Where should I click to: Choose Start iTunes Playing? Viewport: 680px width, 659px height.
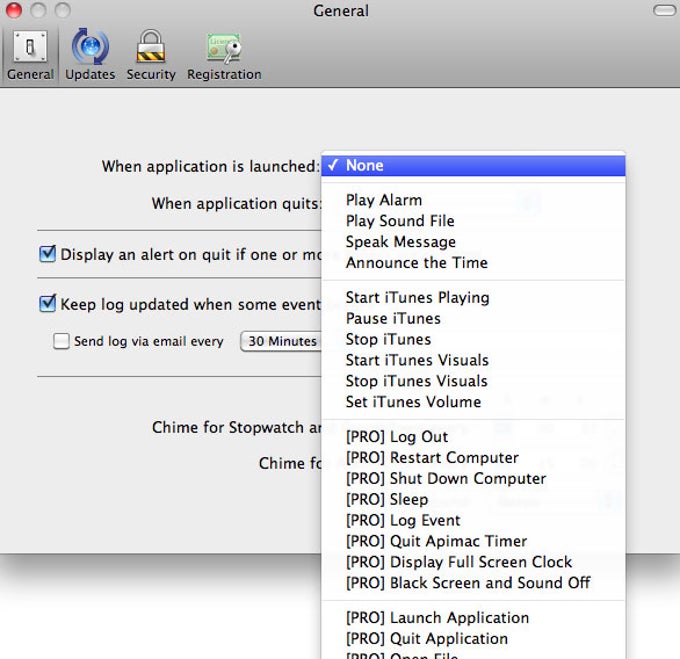(x=473, y=297)
